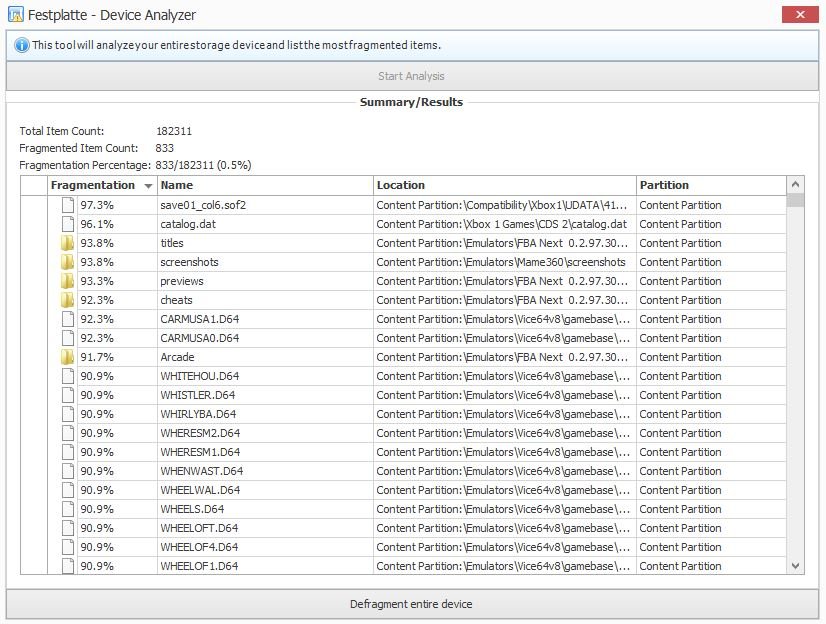Select the titles name cell
This screenshot has width=826, height=624.
[265, 243]
